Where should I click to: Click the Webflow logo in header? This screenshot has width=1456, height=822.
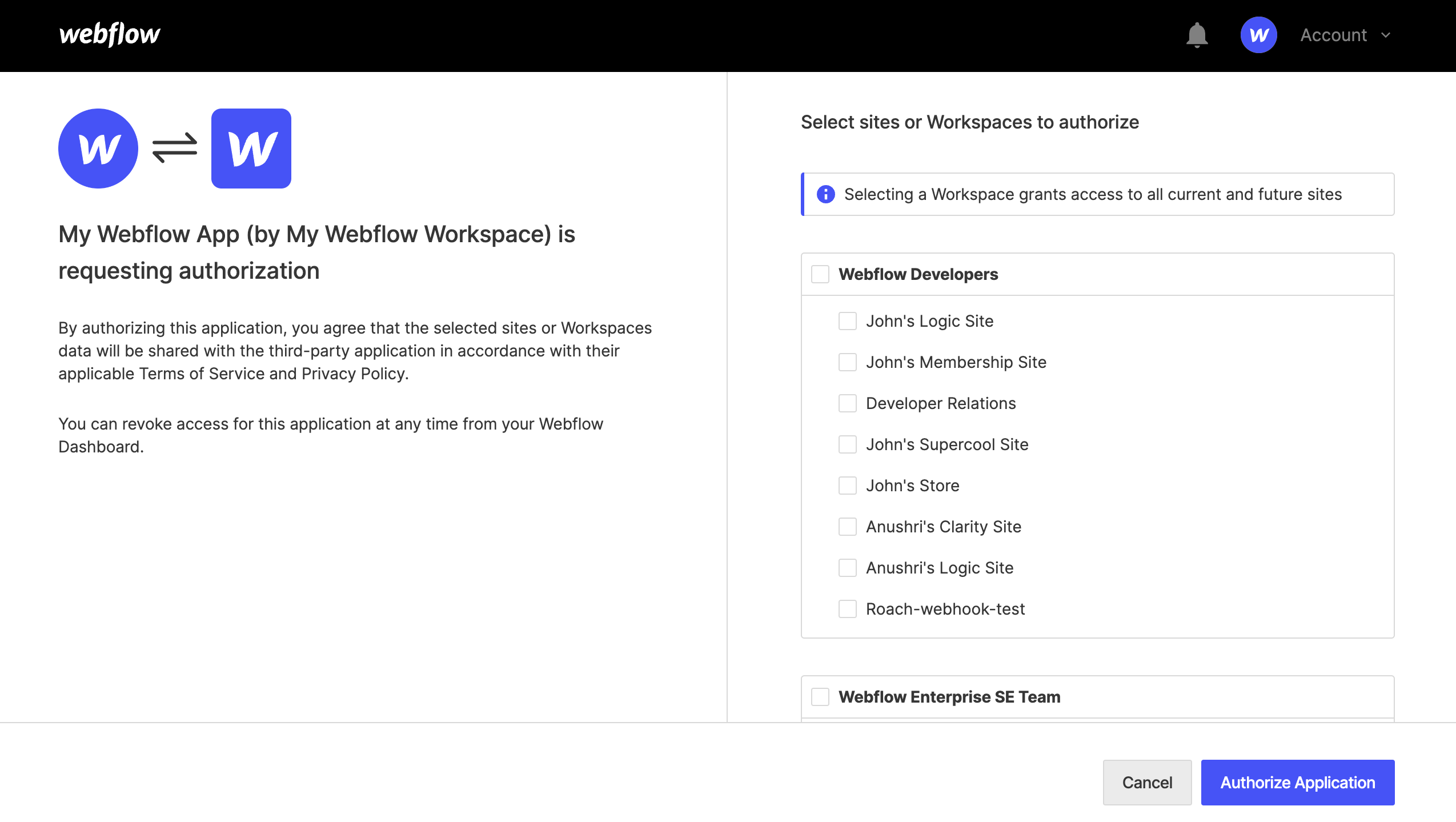(x=110, y=35)
